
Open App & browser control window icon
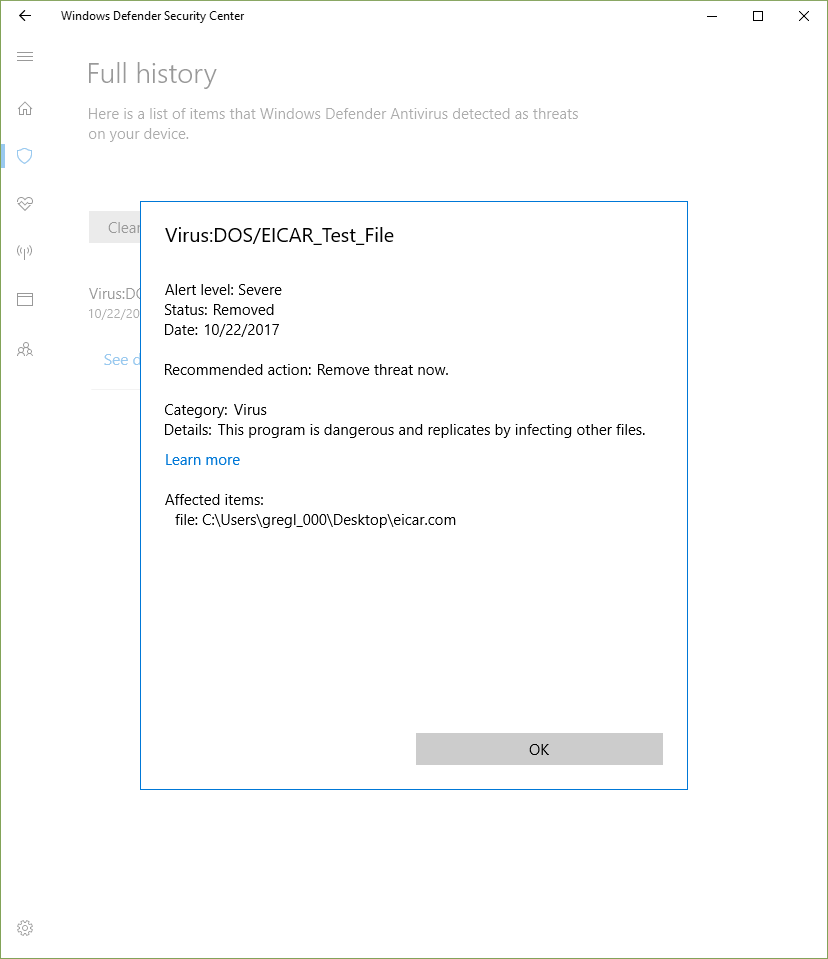[x=25, y=299]
